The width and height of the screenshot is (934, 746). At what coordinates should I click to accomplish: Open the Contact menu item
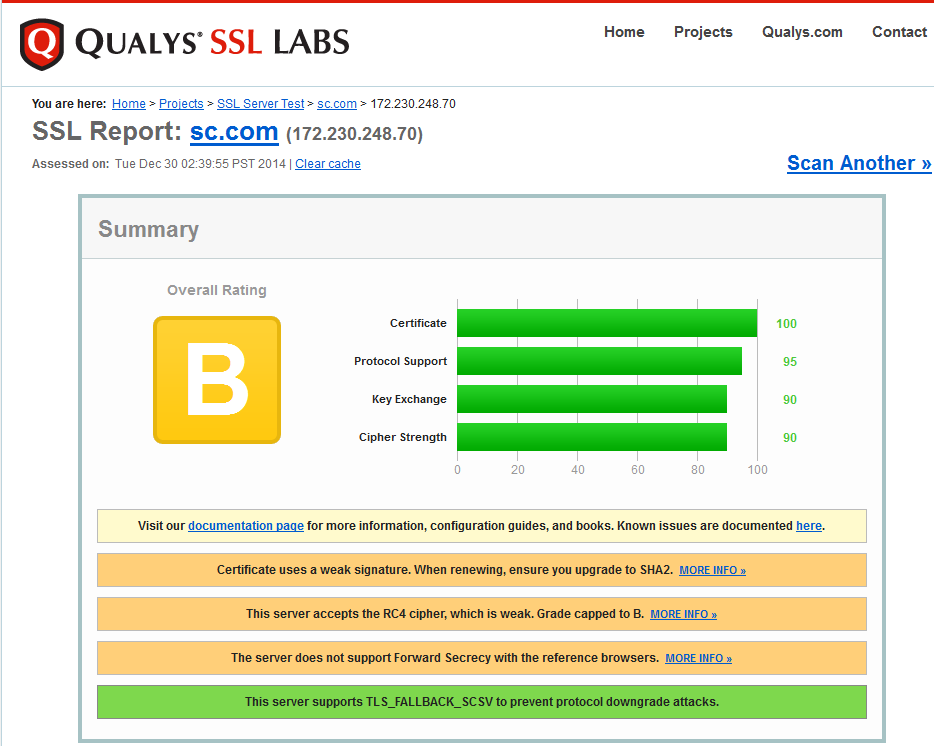click(x=899, y=32)
